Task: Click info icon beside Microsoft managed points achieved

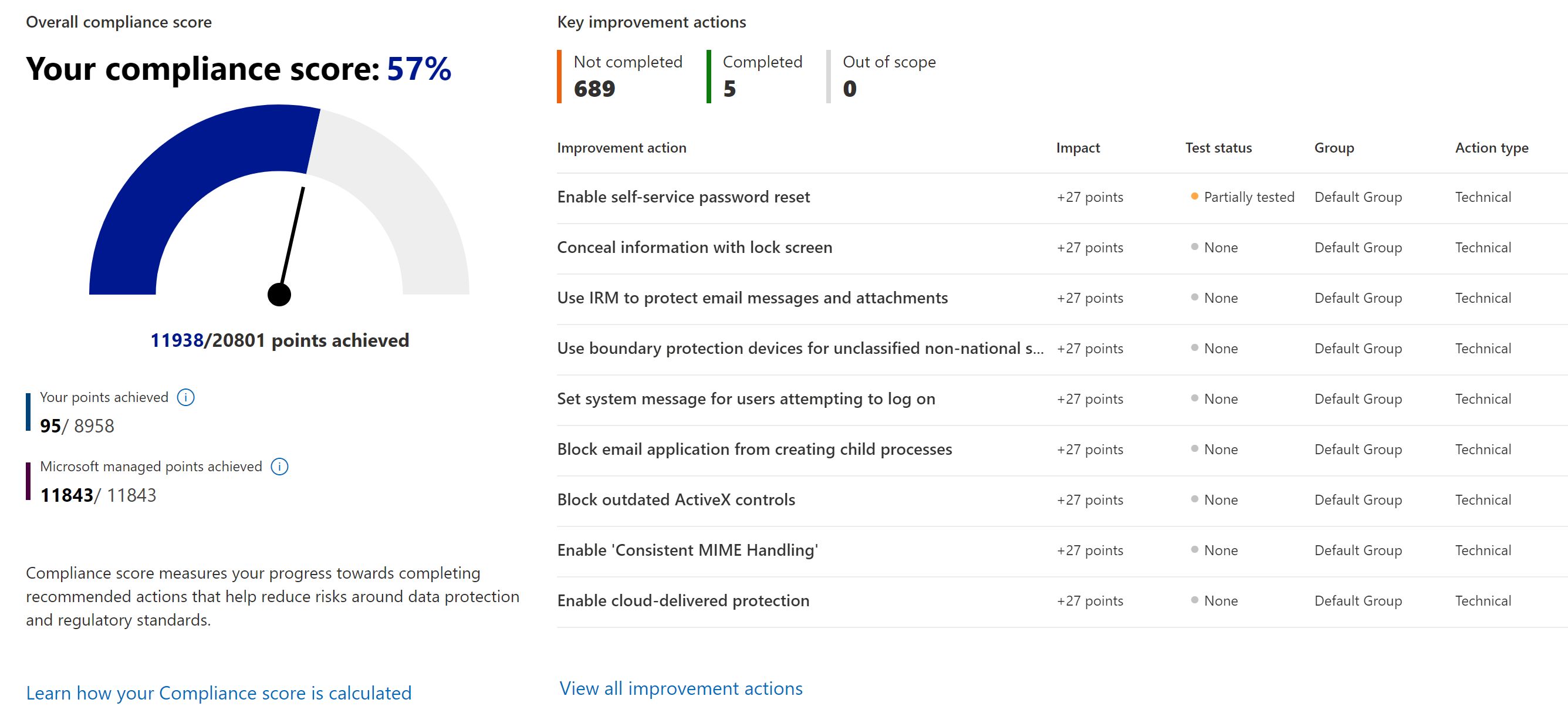Action: tap(279, 467)
